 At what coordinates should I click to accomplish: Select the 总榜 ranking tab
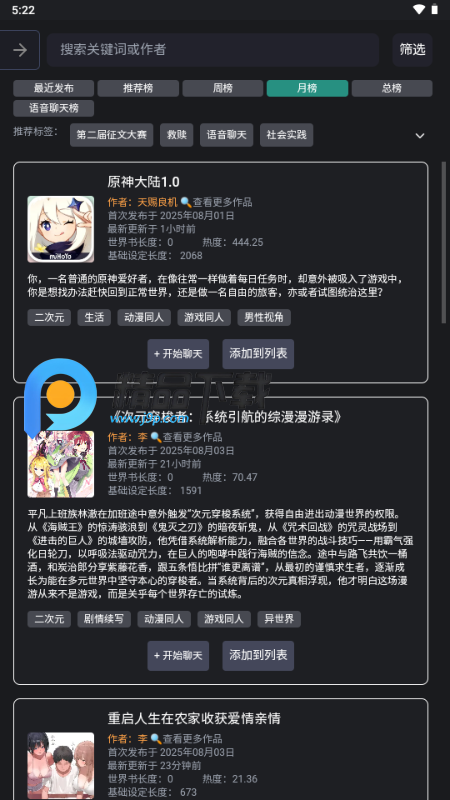[x=392, y=88]
